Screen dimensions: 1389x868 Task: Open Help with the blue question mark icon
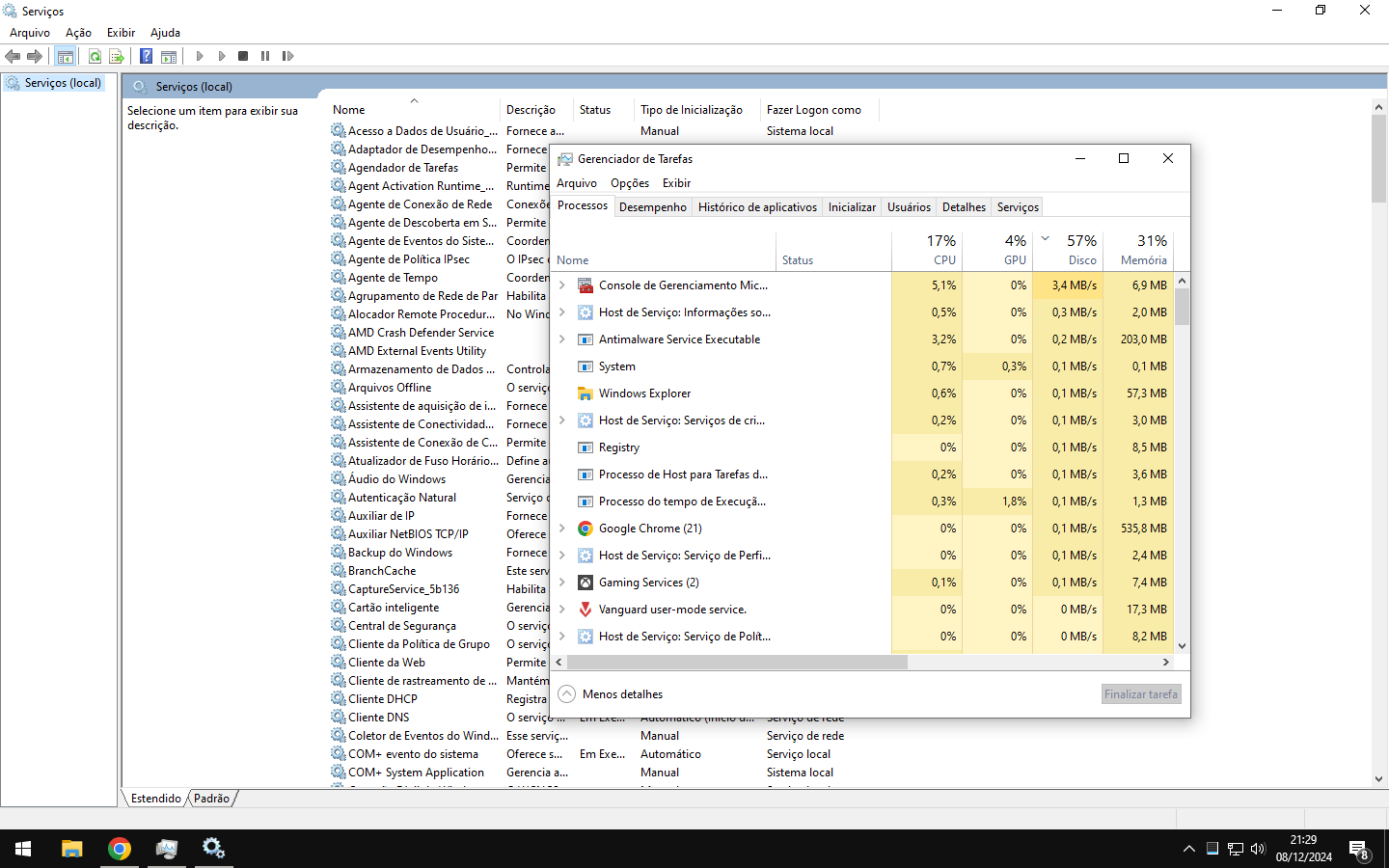point(147,56)
